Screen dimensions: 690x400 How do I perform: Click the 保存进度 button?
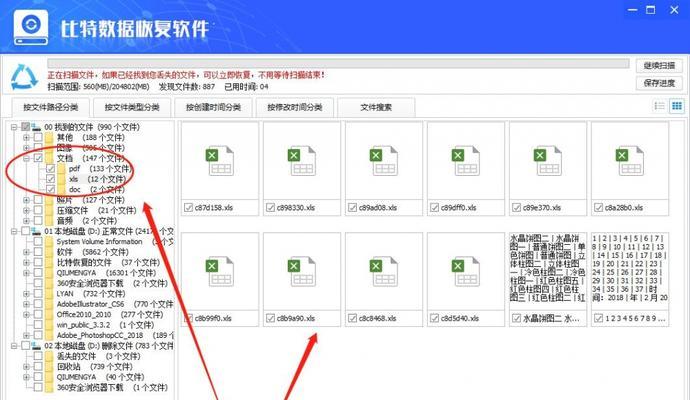[x=661, y=82]
